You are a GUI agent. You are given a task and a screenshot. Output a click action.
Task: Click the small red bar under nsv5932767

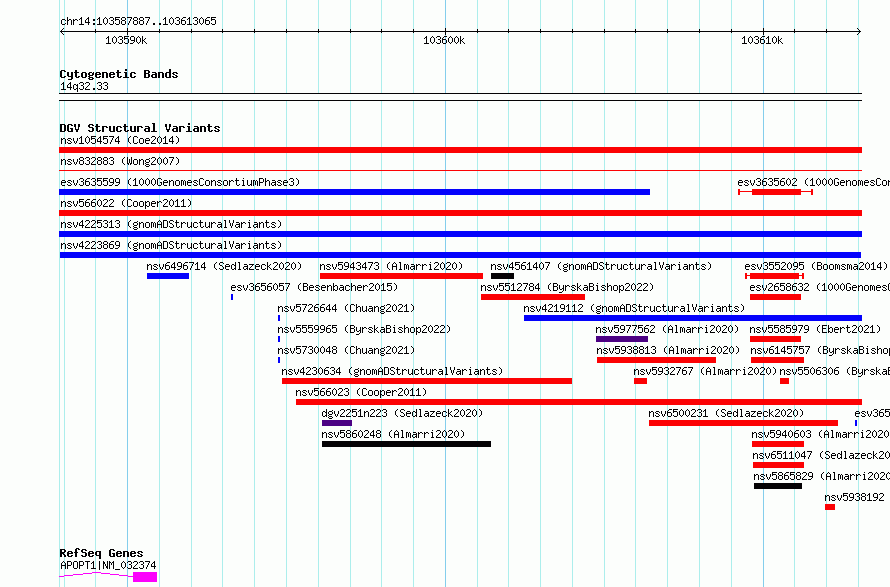(640, 381)
